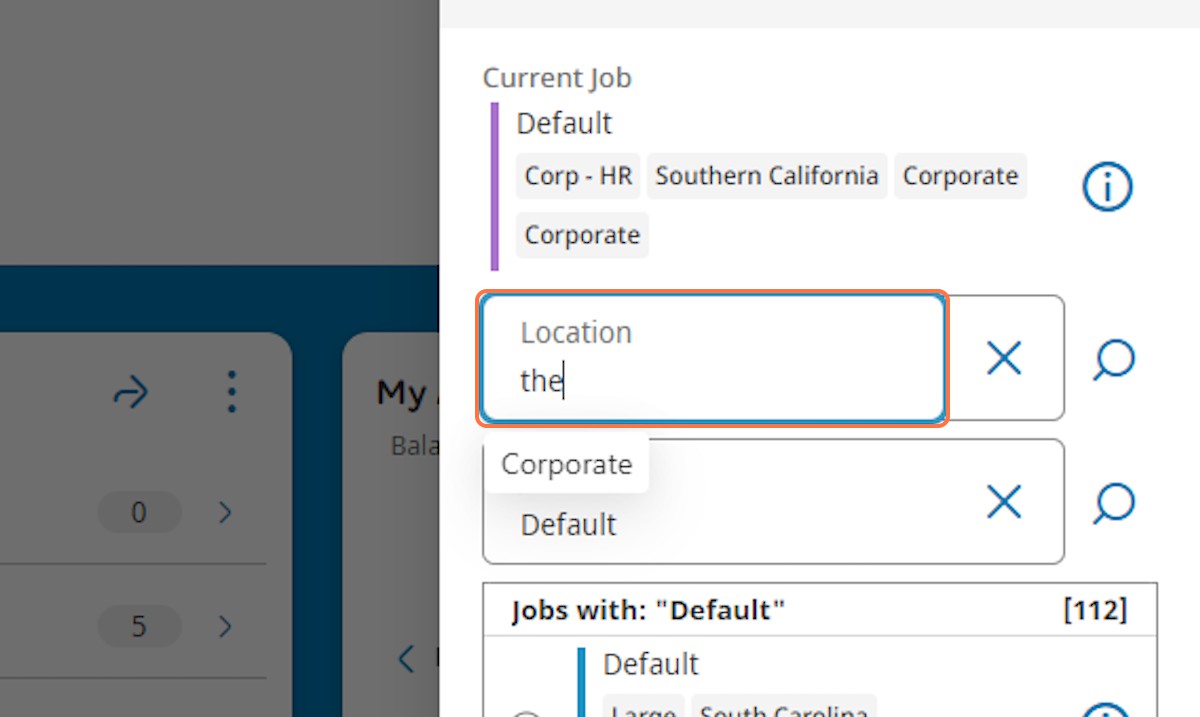Expand the row with count 5
1200x717 pixels.
tap(225, 627)
